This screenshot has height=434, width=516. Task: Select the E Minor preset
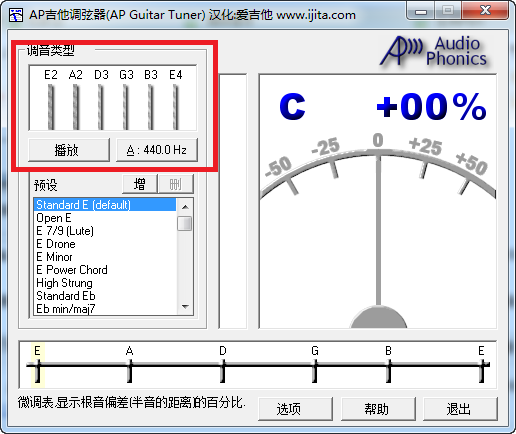click(105, 257)
